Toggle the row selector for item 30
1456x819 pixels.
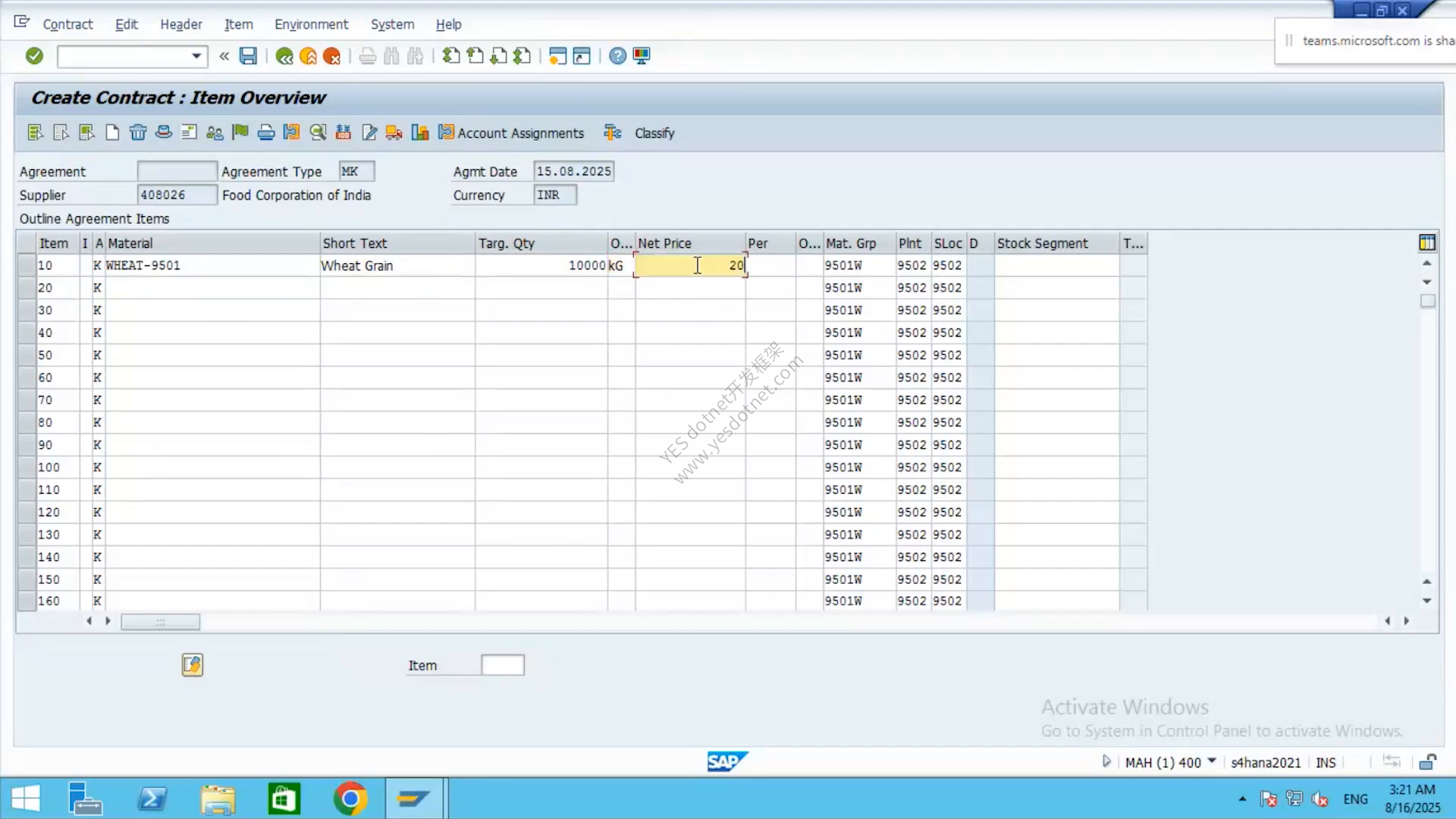point(27,310)
